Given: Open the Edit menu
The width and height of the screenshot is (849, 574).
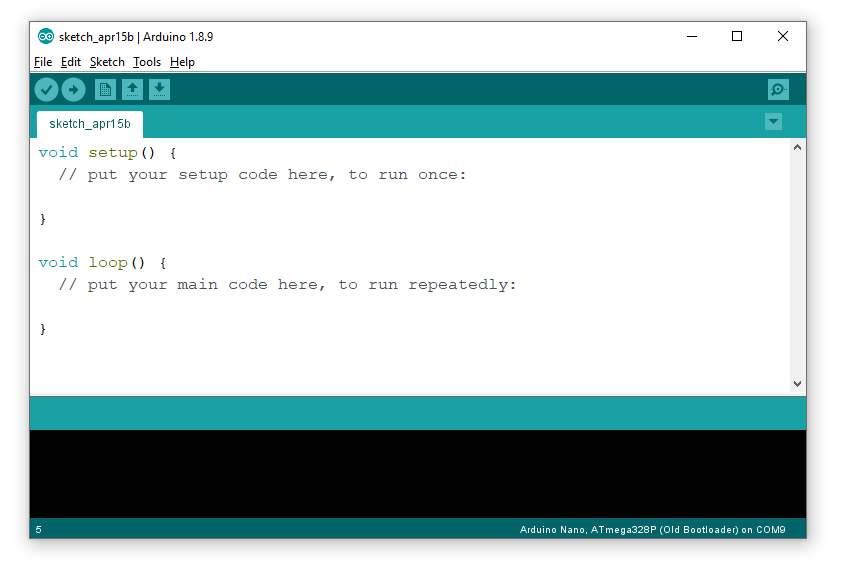Looking at the screenshot, I should point(70,62).
